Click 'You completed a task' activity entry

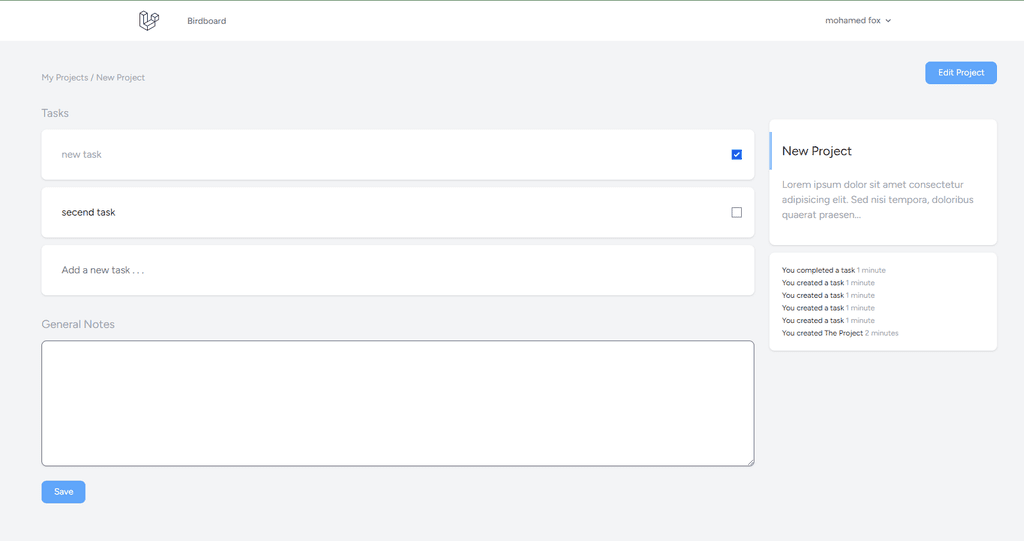833,270
